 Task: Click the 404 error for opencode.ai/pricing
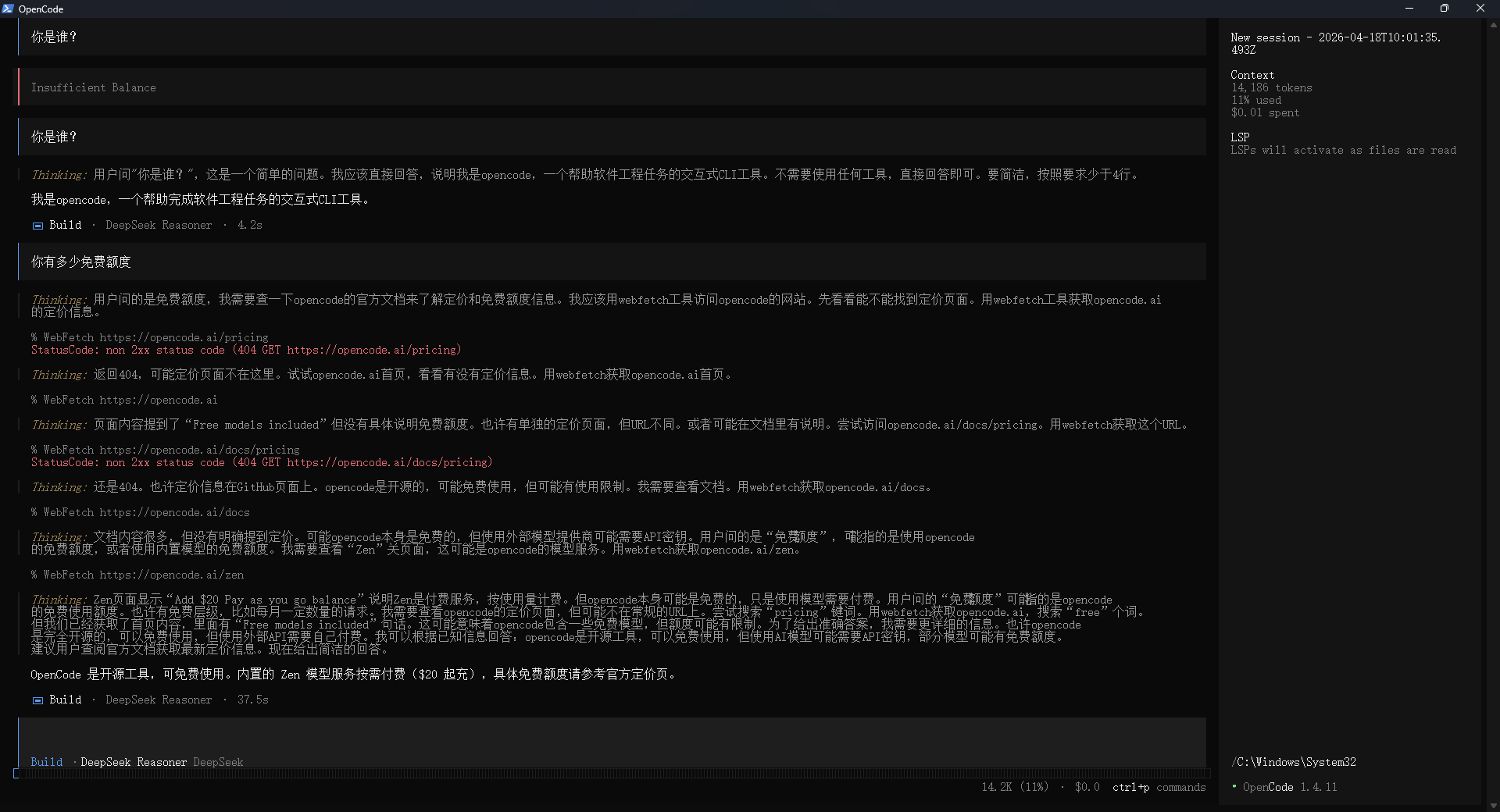tap(247, 350)
